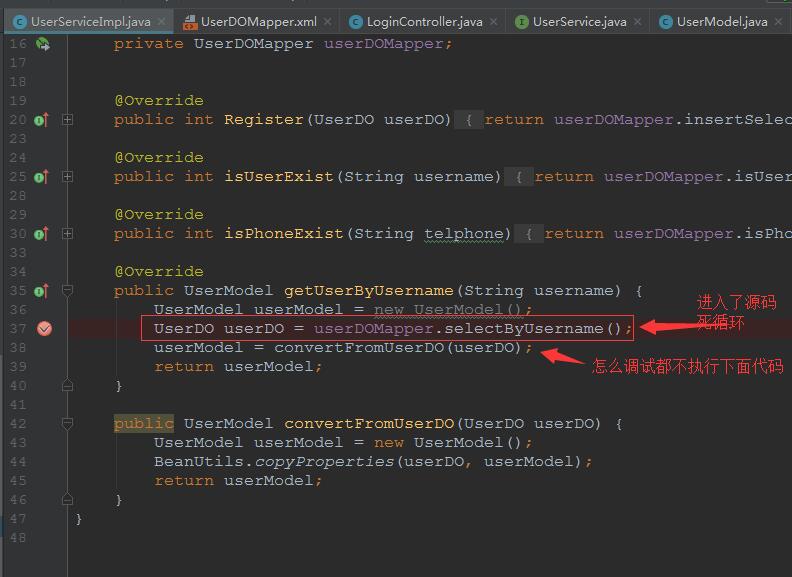The image size is (792, 577).
Task: Expand the folded Register method
Action: (67, 120)
